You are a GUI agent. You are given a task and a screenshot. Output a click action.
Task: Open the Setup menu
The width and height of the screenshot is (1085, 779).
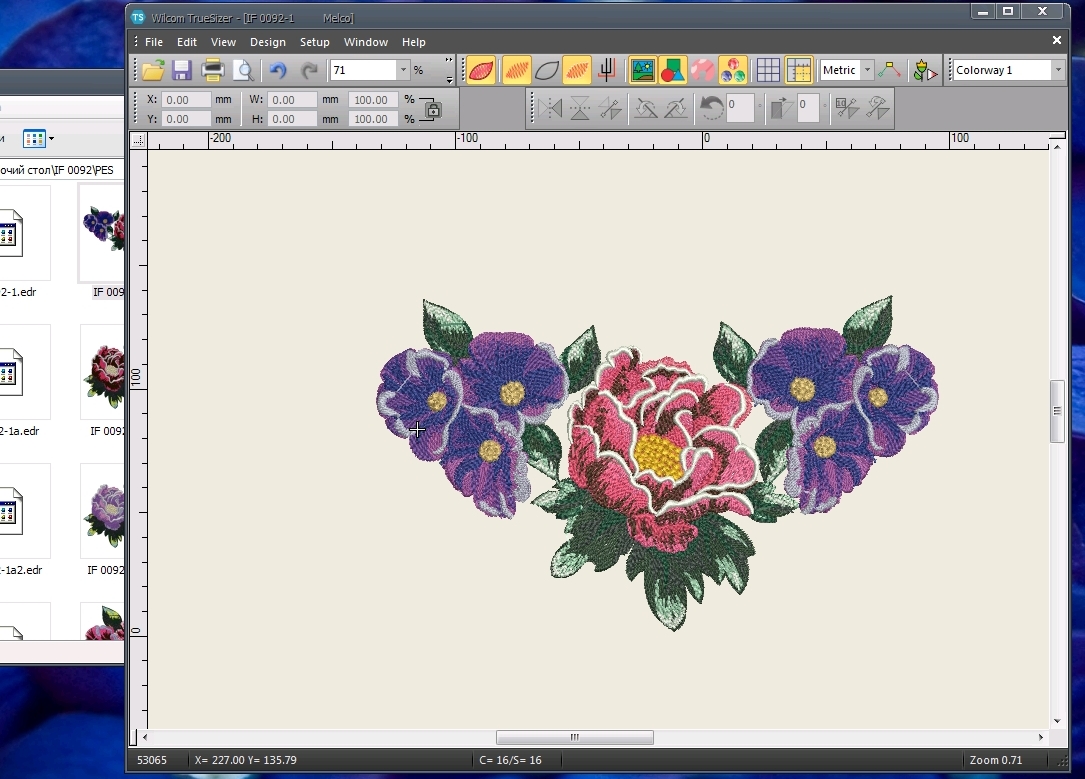click(x=314, y=42)
